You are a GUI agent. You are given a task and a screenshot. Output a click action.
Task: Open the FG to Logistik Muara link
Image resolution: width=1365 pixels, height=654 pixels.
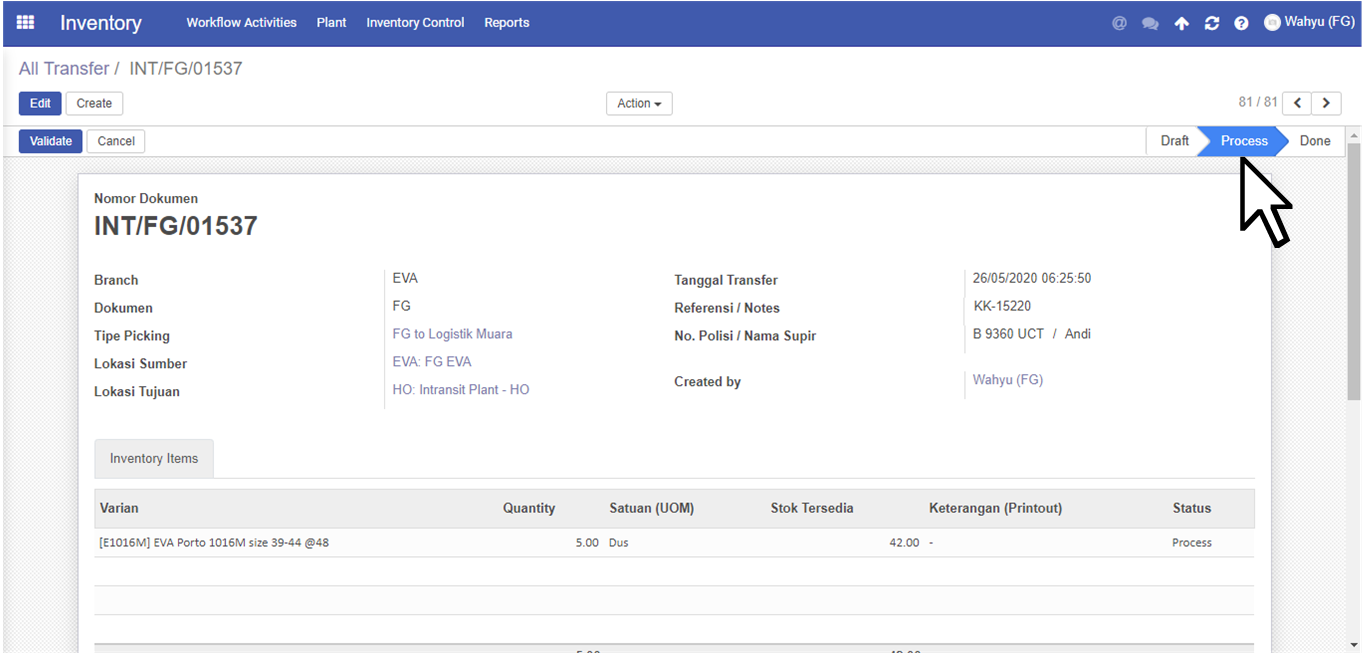[452, 334]
